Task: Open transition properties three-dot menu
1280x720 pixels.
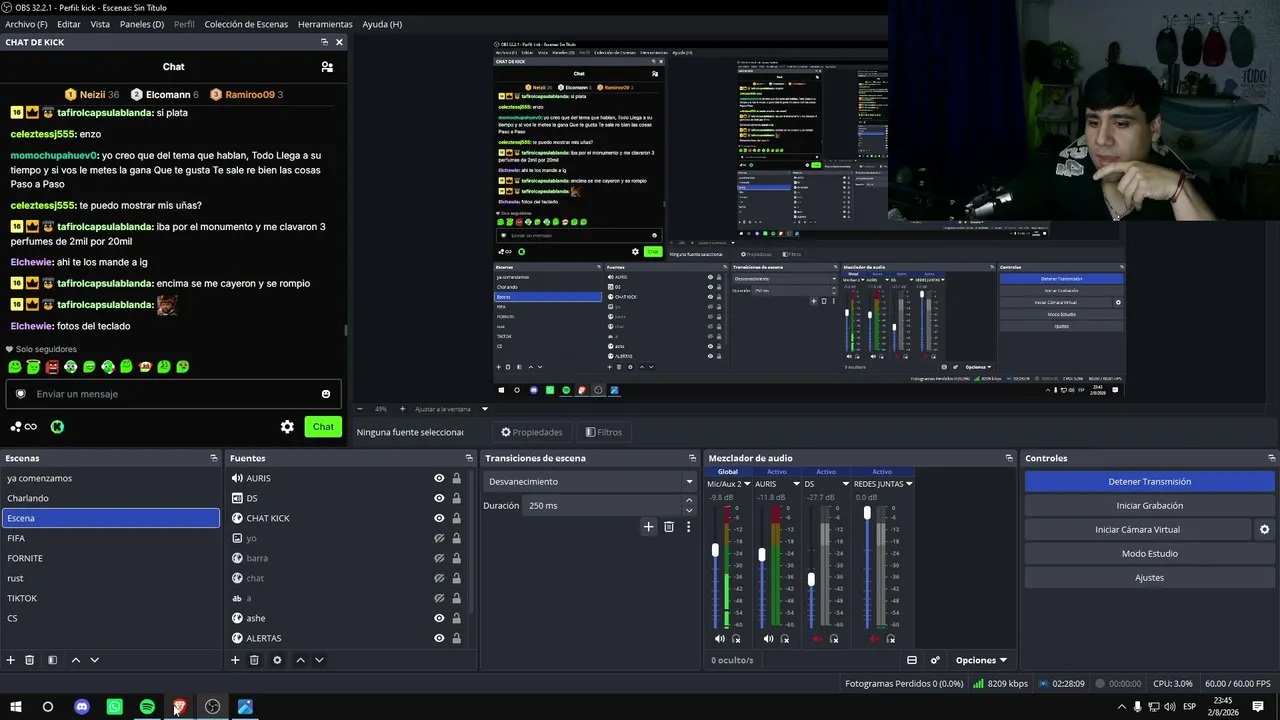Action: (688, 527)
